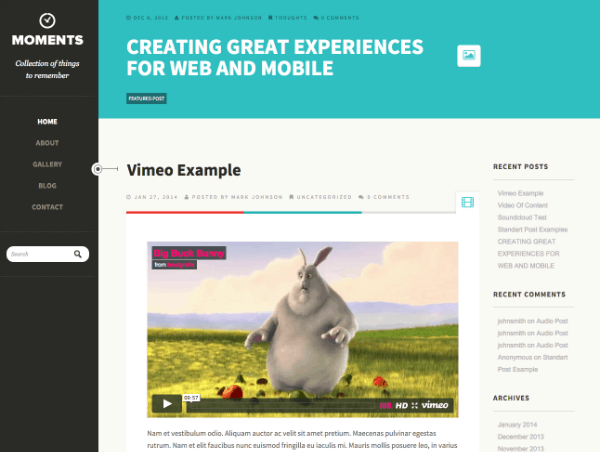Open the January 2014 archive link

point(517,424)
